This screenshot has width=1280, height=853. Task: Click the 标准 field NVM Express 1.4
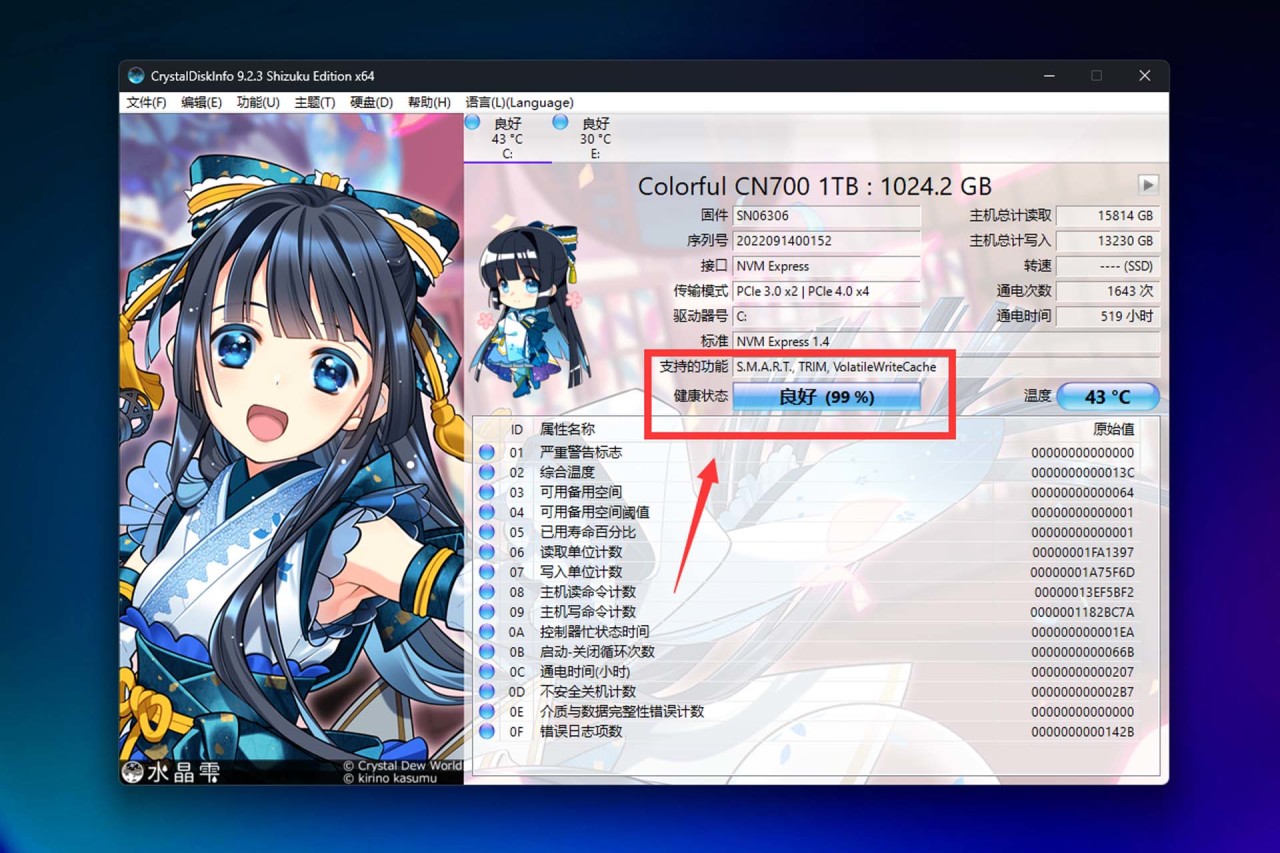pyautogui.click(x=946, y=342)
